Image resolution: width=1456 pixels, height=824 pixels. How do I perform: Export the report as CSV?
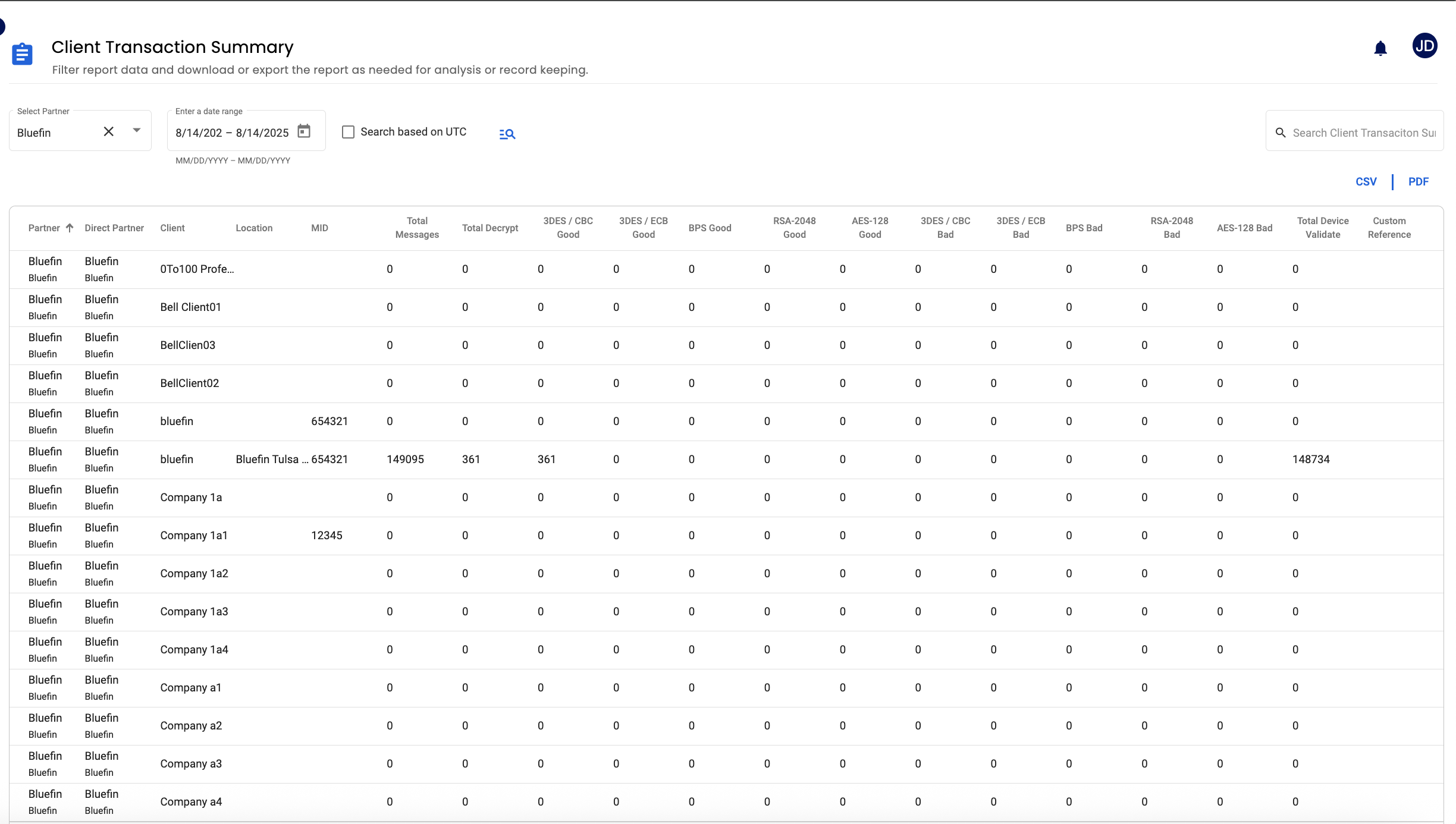click(1366, 182)
